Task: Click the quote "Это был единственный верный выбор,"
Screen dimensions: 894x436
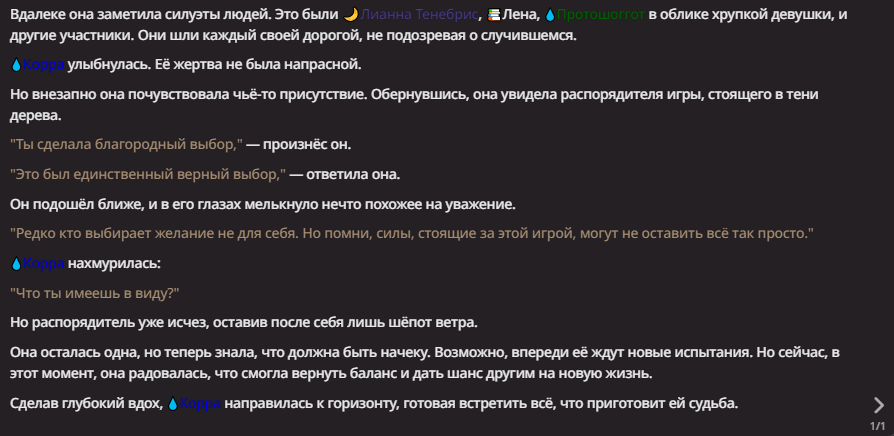Action: point(148,174)
